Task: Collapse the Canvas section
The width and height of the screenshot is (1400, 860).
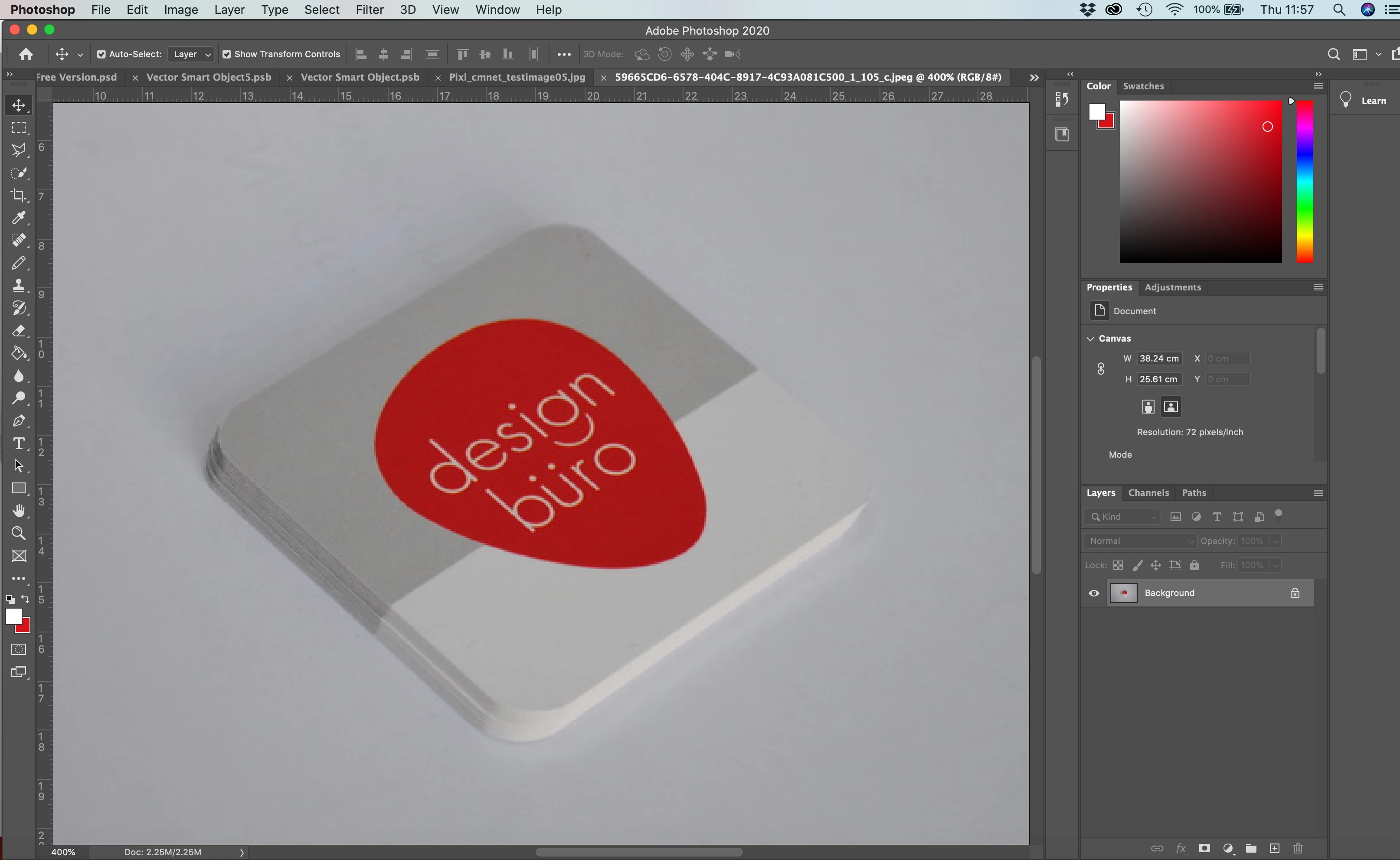Action: (x=1090, y=339)
